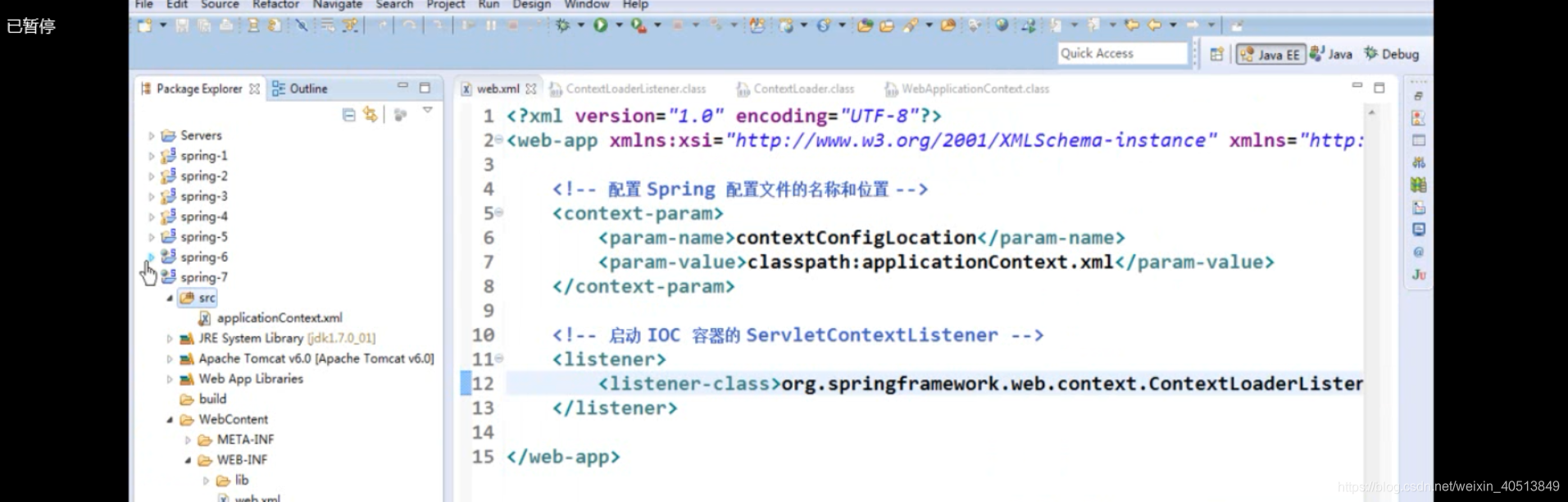
Task: Select the lib folder
Action: click(233, 481)
